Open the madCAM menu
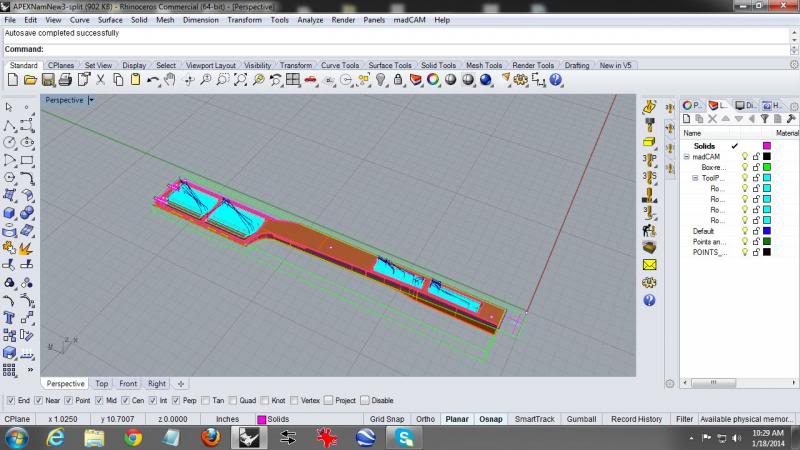Viewport: 800px width, 450px height. 409,20
